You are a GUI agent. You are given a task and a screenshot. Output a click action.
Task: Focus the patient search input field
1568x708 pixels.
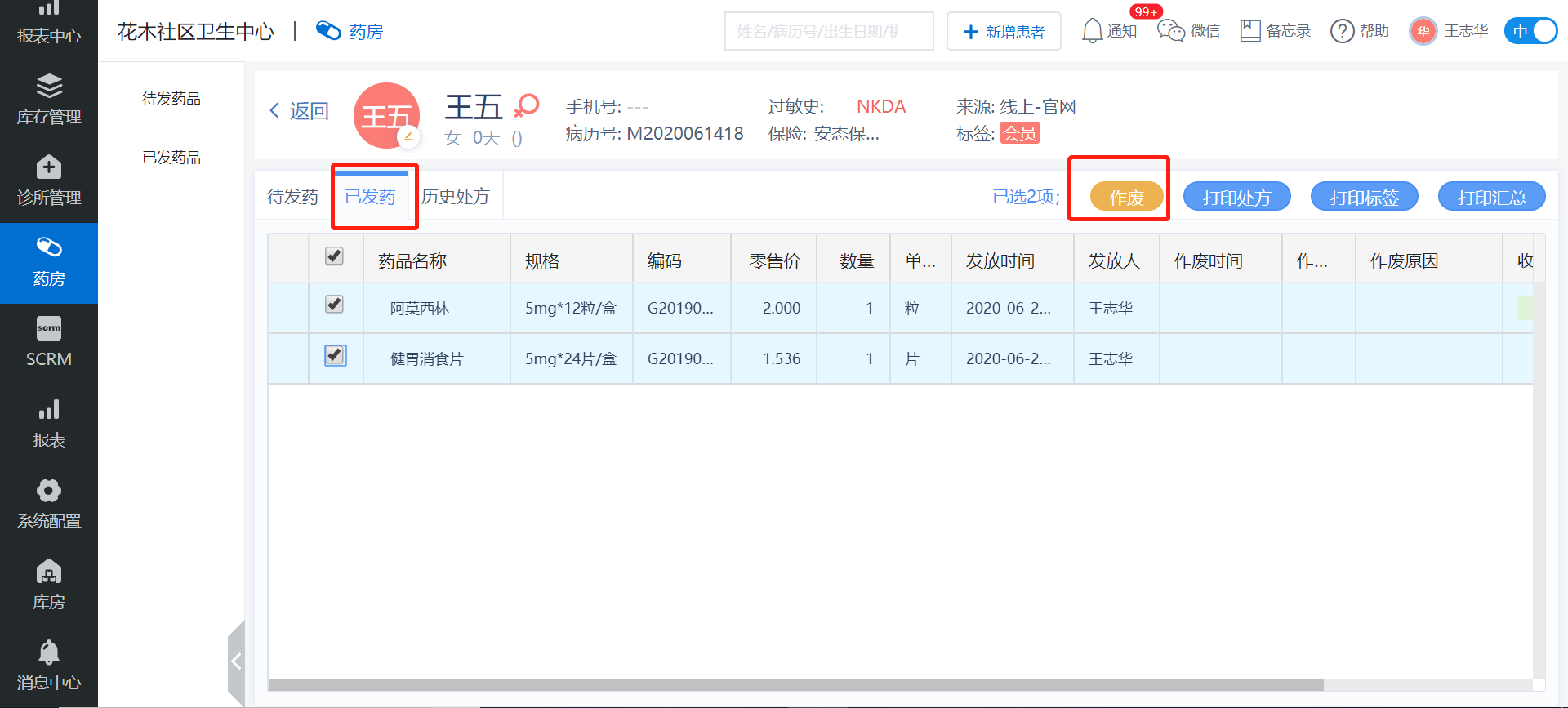pyautogui.click(x=829, y=31)
